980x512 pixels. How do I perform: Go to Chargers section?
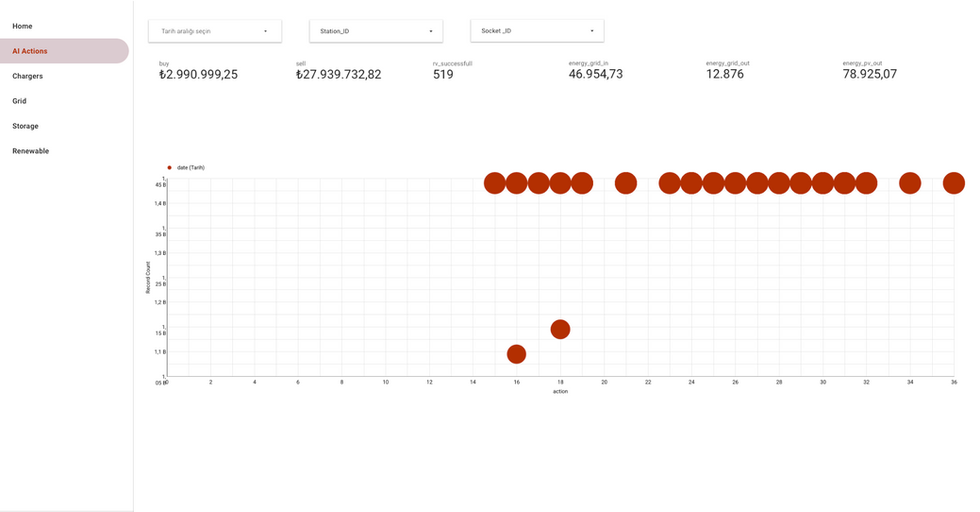pyautogui.click(x=28, y=76)
